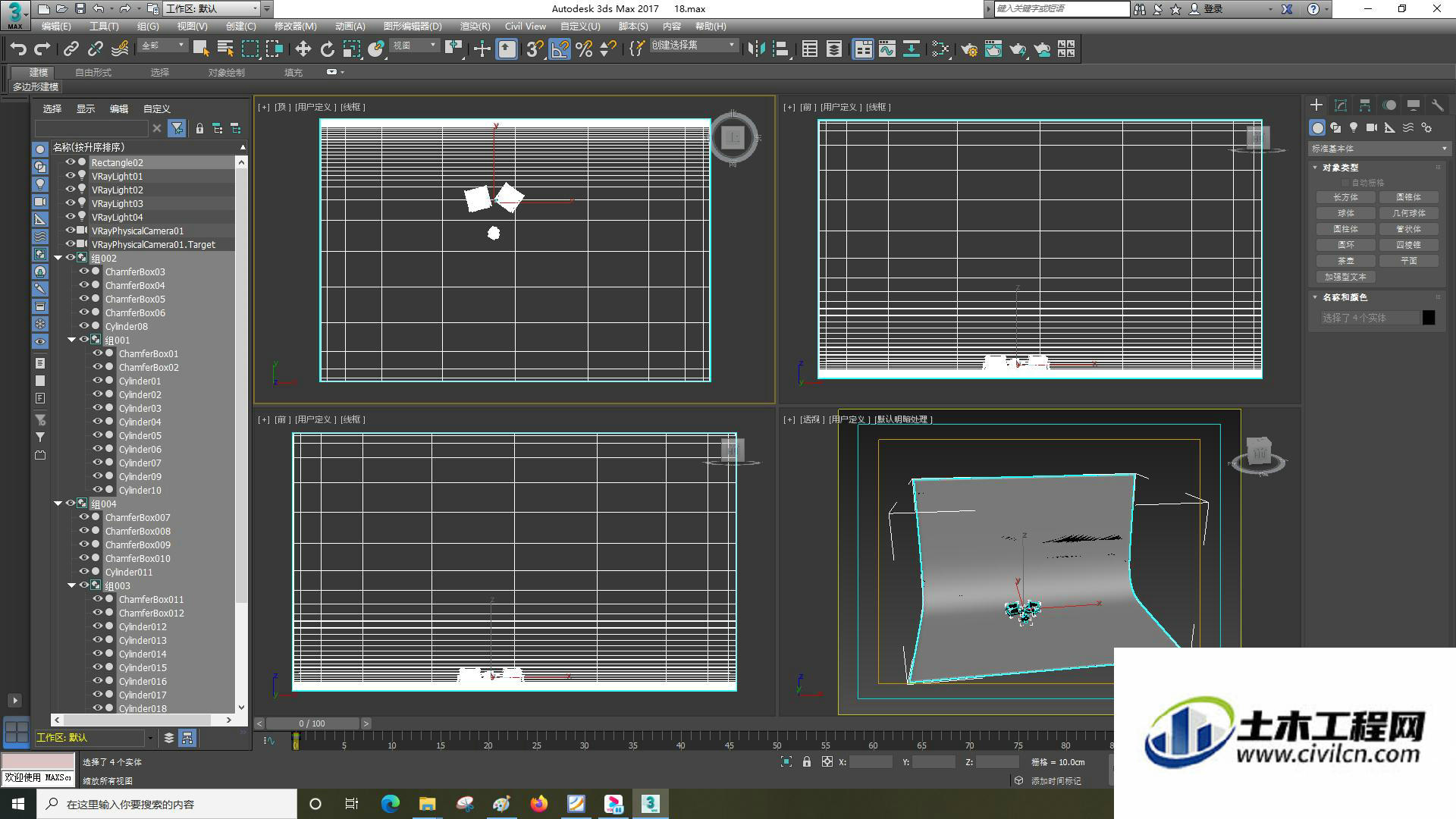Activate the Select and Link tool
The height and width of the screenshot is (819, 1456).
tap(71, 49)
